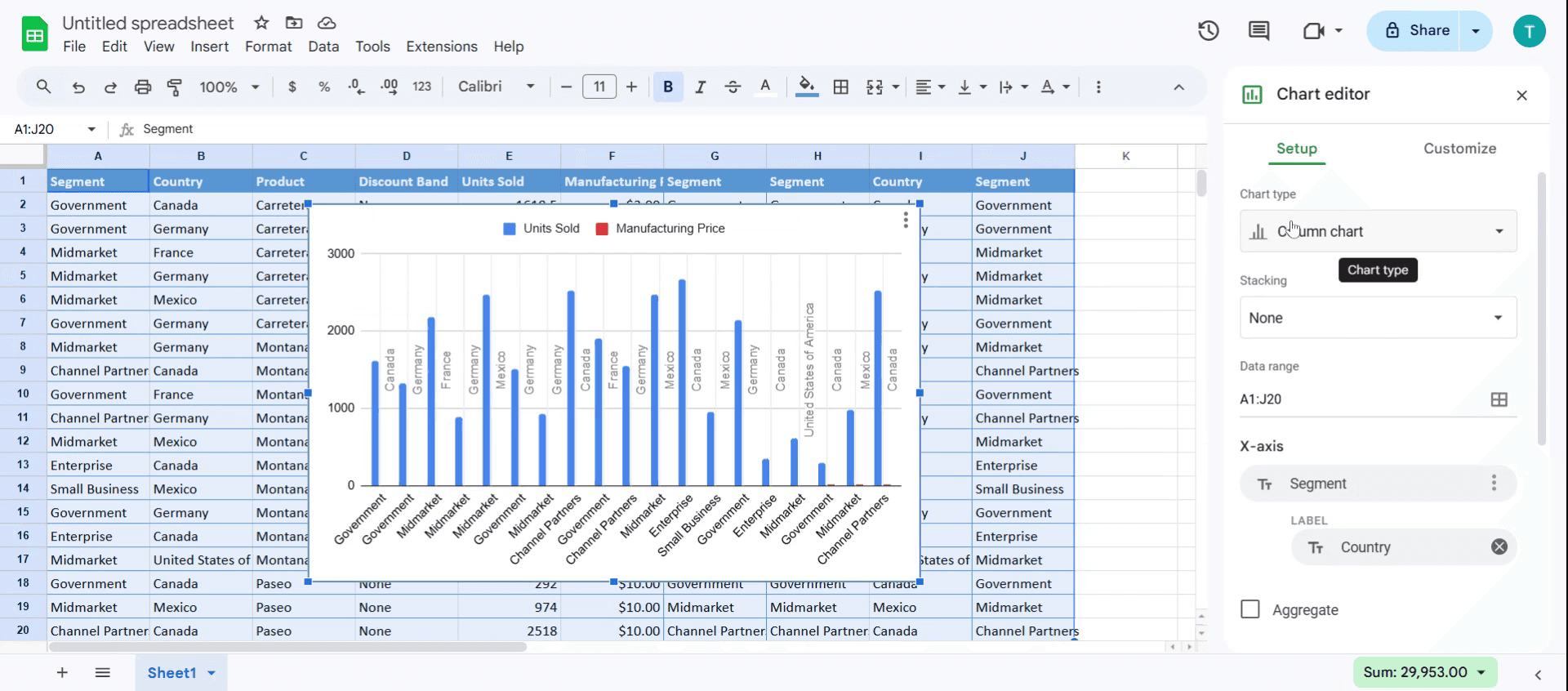Image resolution: width=1568 pixels, height=691 pixels.
Task: Open the Chart type dropdown
Action: [x=1378, y=232]
